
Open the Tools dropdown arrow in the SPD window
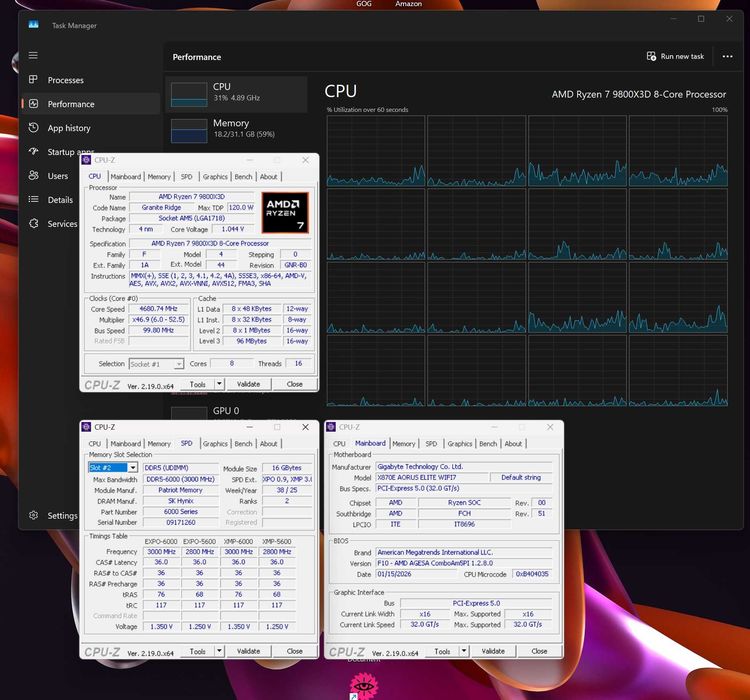click(x=219, y=651)
